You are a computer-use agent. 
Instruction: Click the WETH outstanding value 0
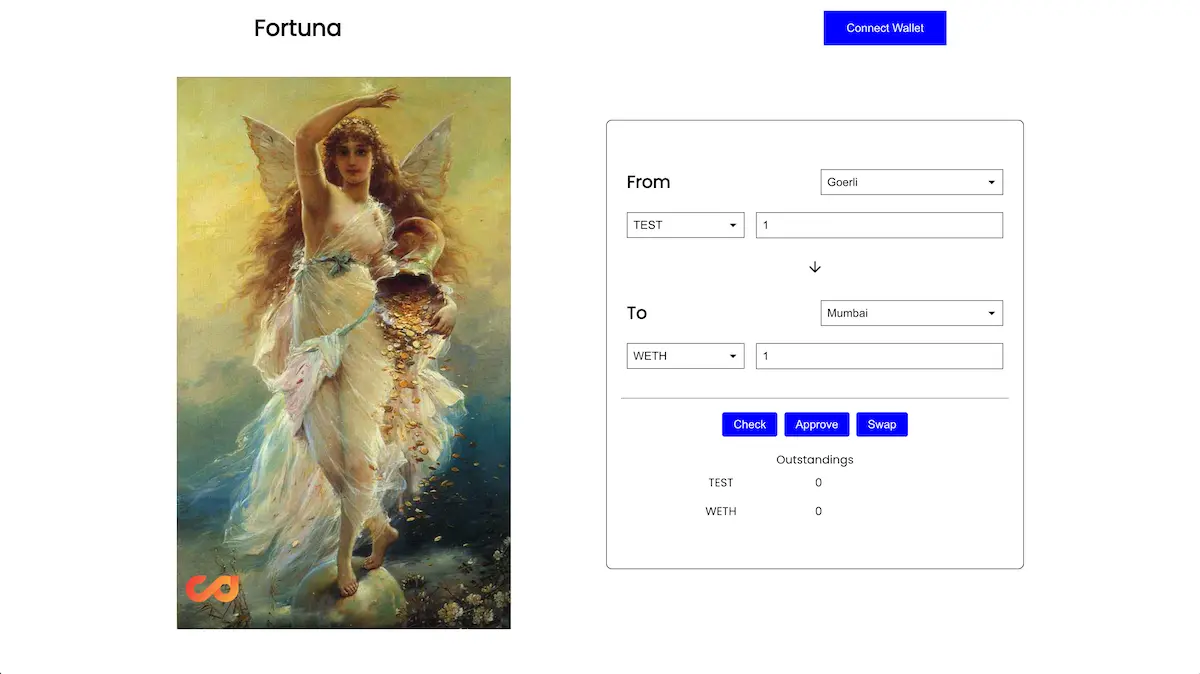818,511
